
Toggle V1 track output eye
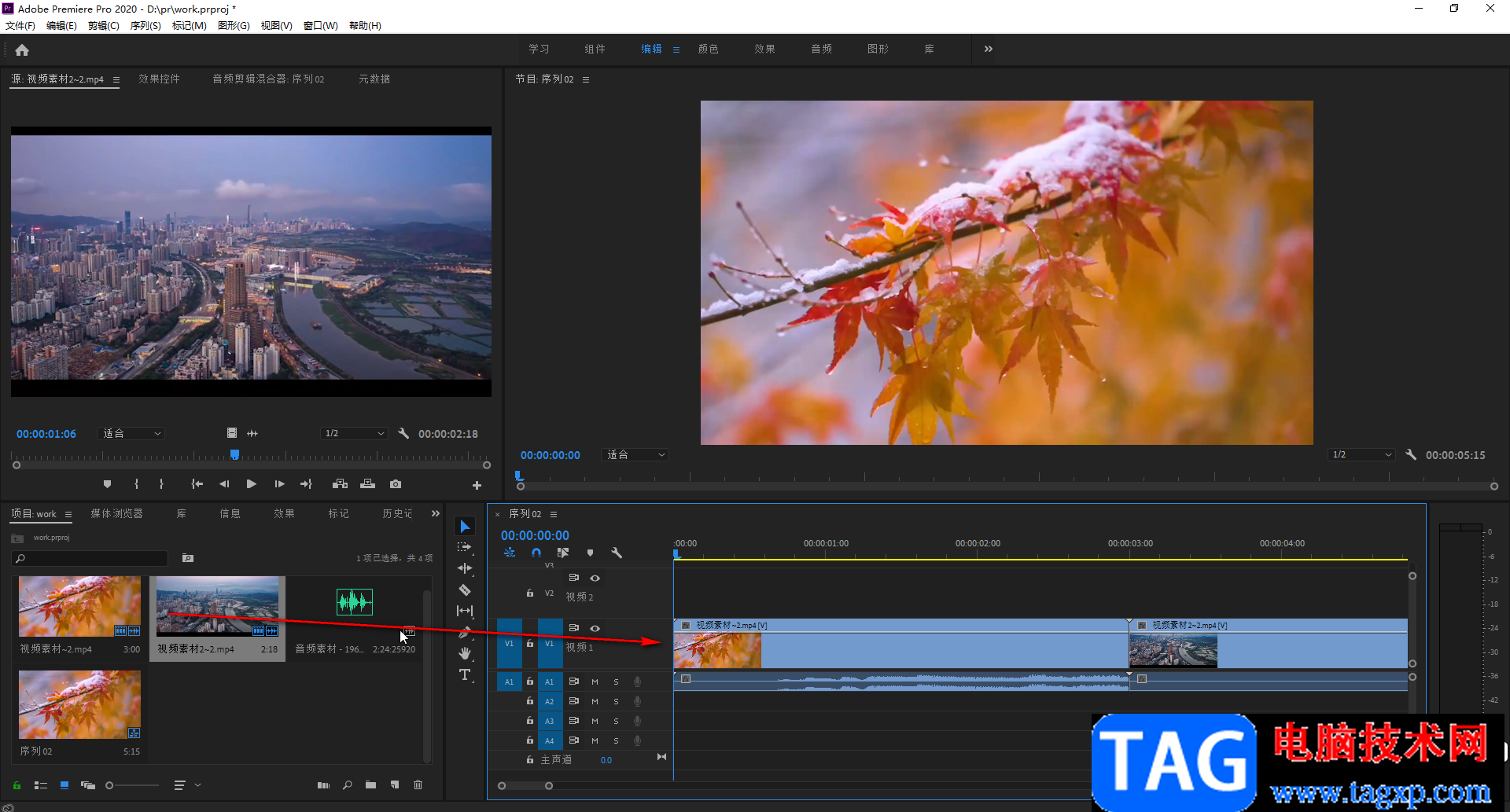(595, 628)
